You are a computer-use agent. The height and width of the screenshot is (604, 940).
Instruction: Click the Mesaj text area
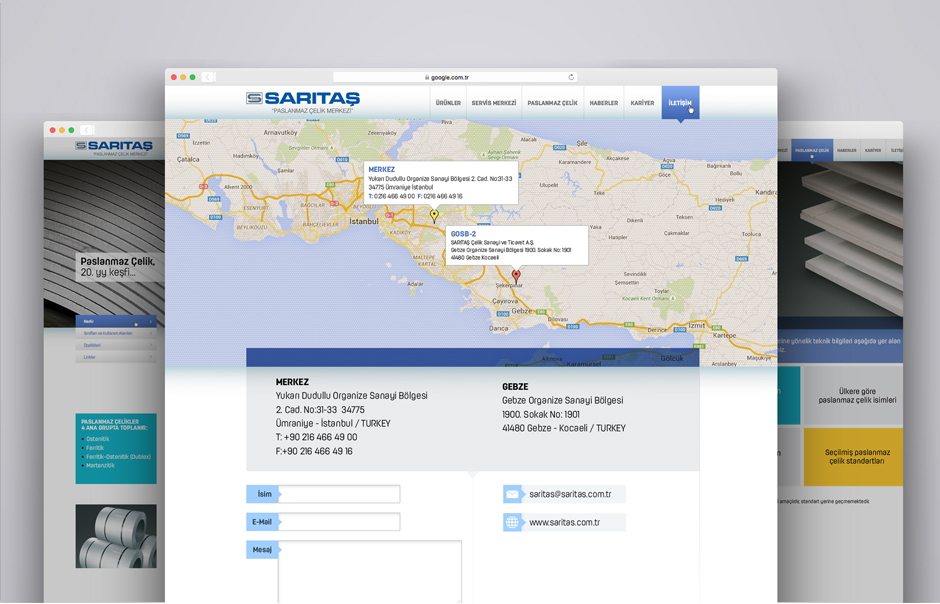(370, 572)
